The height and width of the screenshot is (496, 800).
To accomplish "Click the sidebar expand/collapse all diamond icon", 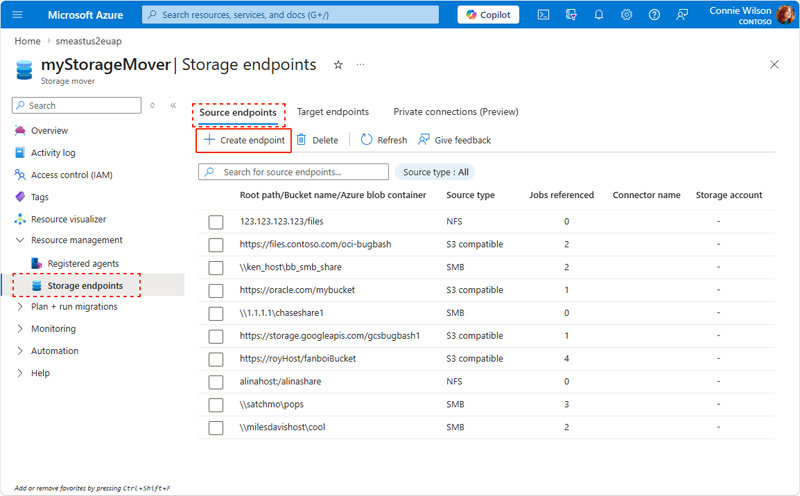I will click(x=152, y=105).
